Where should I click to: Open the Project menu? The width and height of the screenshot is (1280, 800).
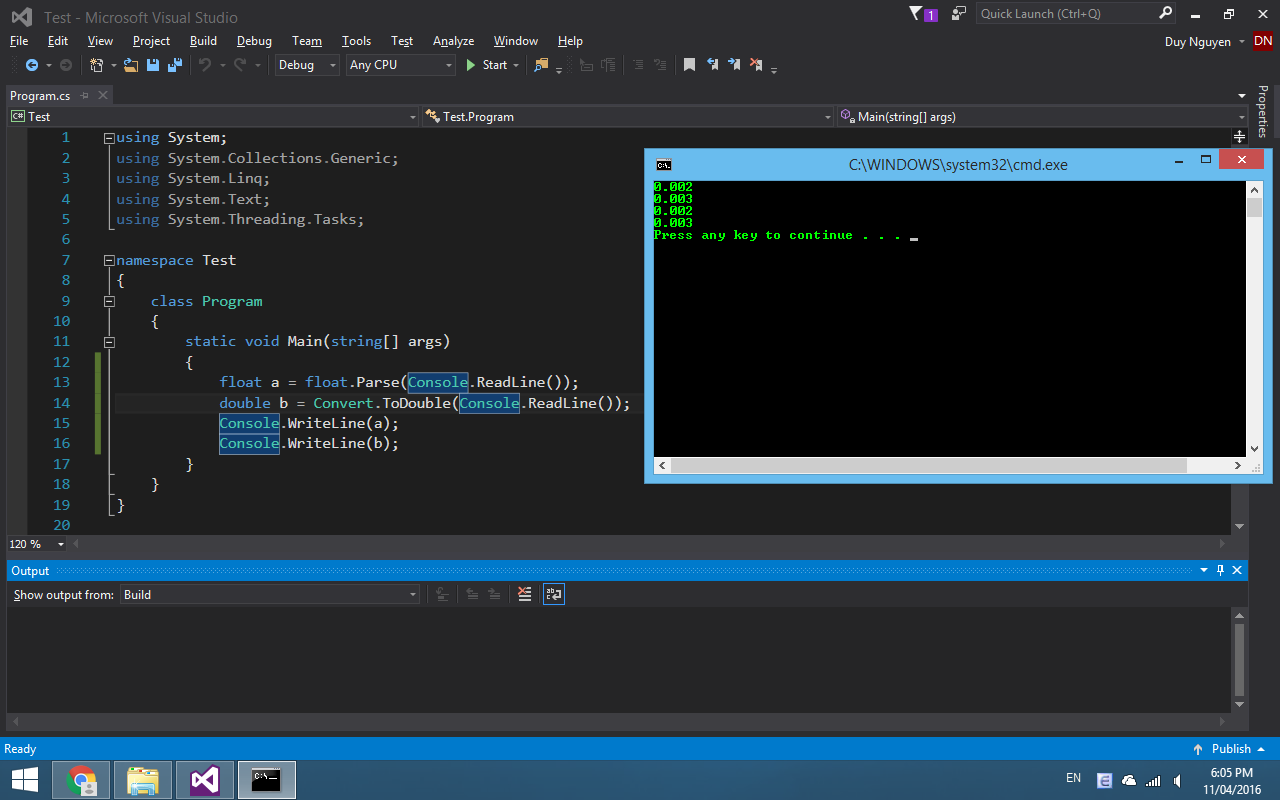click(151, 41)
